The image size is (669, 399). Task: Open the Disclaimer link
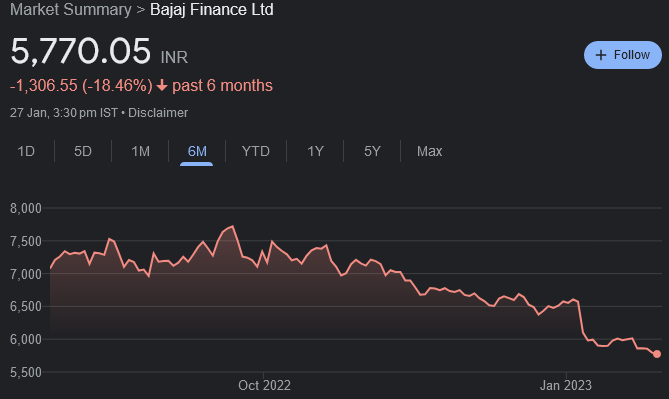pos(158,113)
